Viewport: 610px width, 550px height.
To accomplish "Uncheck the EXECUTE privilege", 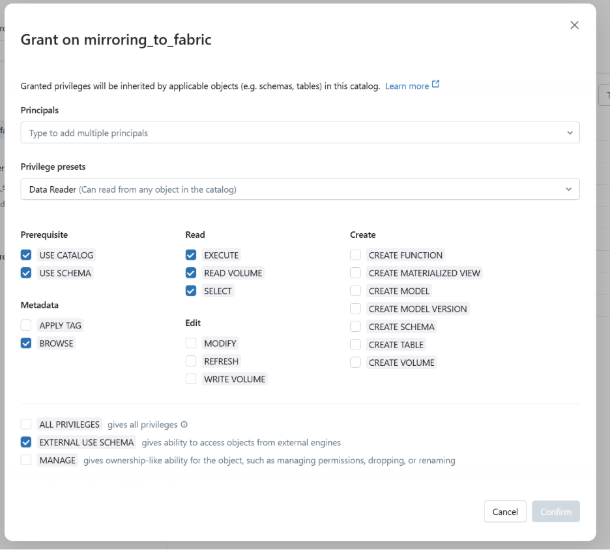I will [x=191, y=255].
